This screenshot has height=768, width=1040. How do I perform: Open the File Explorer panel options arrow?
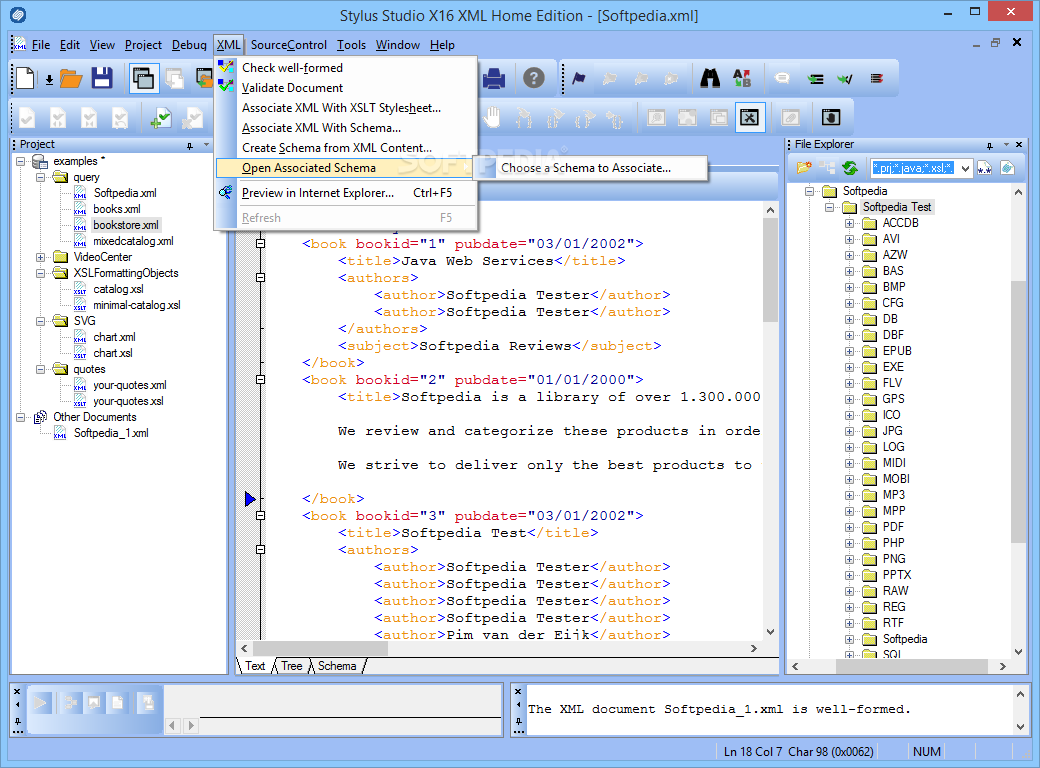point(1006,145)
